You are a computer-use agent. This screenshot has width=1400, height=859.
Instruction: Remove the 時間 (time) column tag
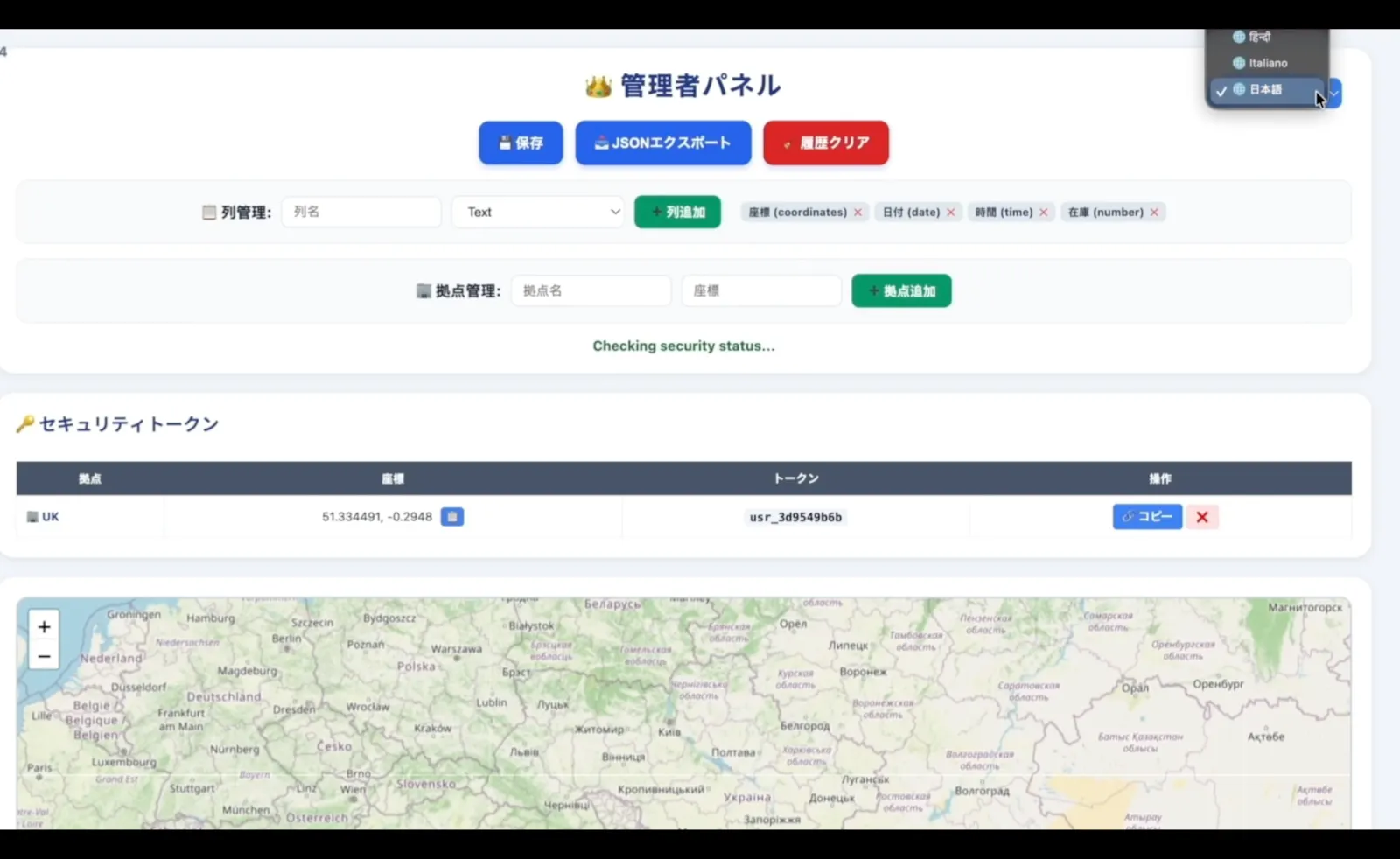(1044, 213)
